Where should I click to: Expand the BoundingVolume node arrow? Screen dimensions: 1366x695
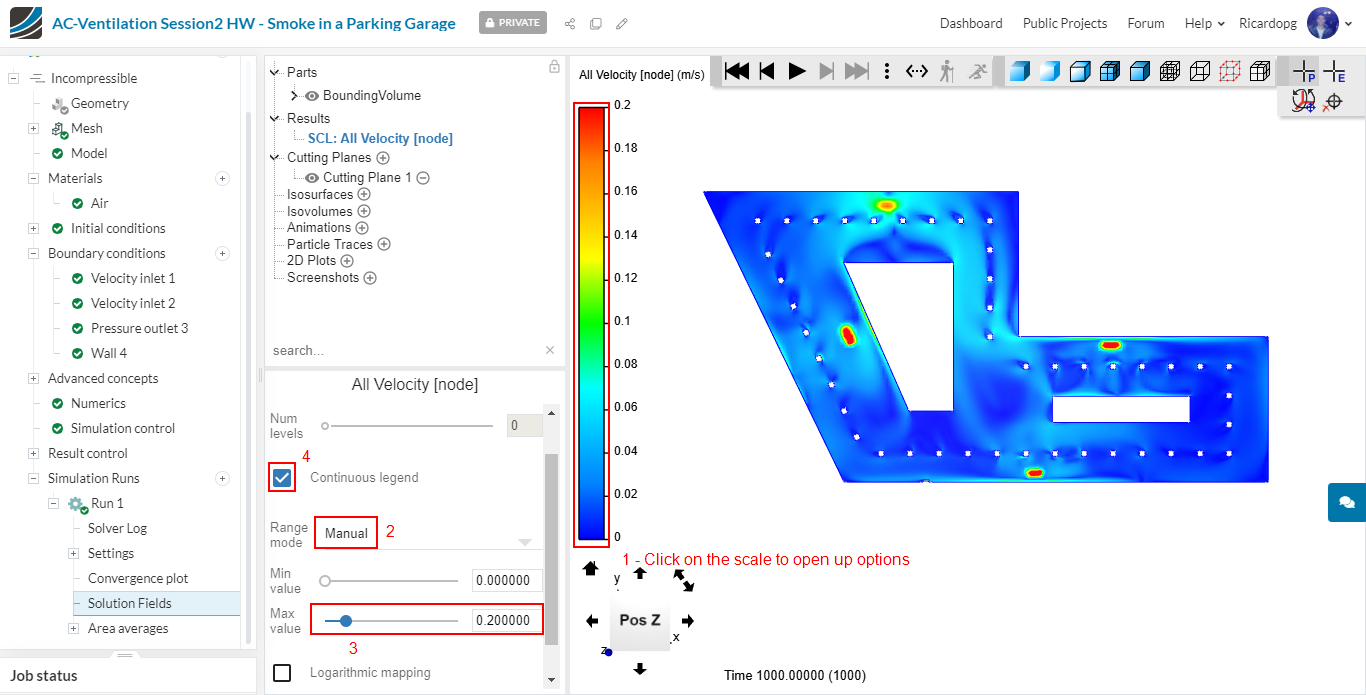295,96
